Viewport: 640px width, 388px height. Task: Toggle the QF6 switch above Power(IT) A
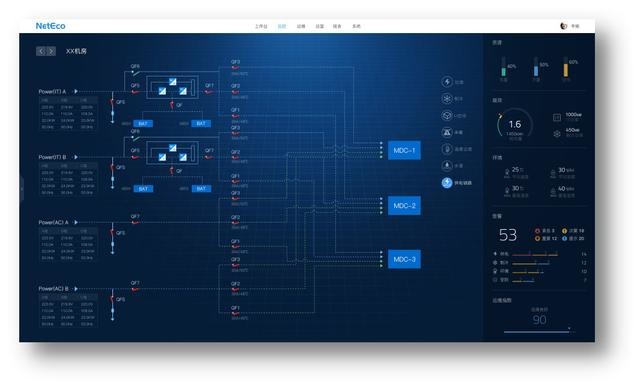click(136, 72)
